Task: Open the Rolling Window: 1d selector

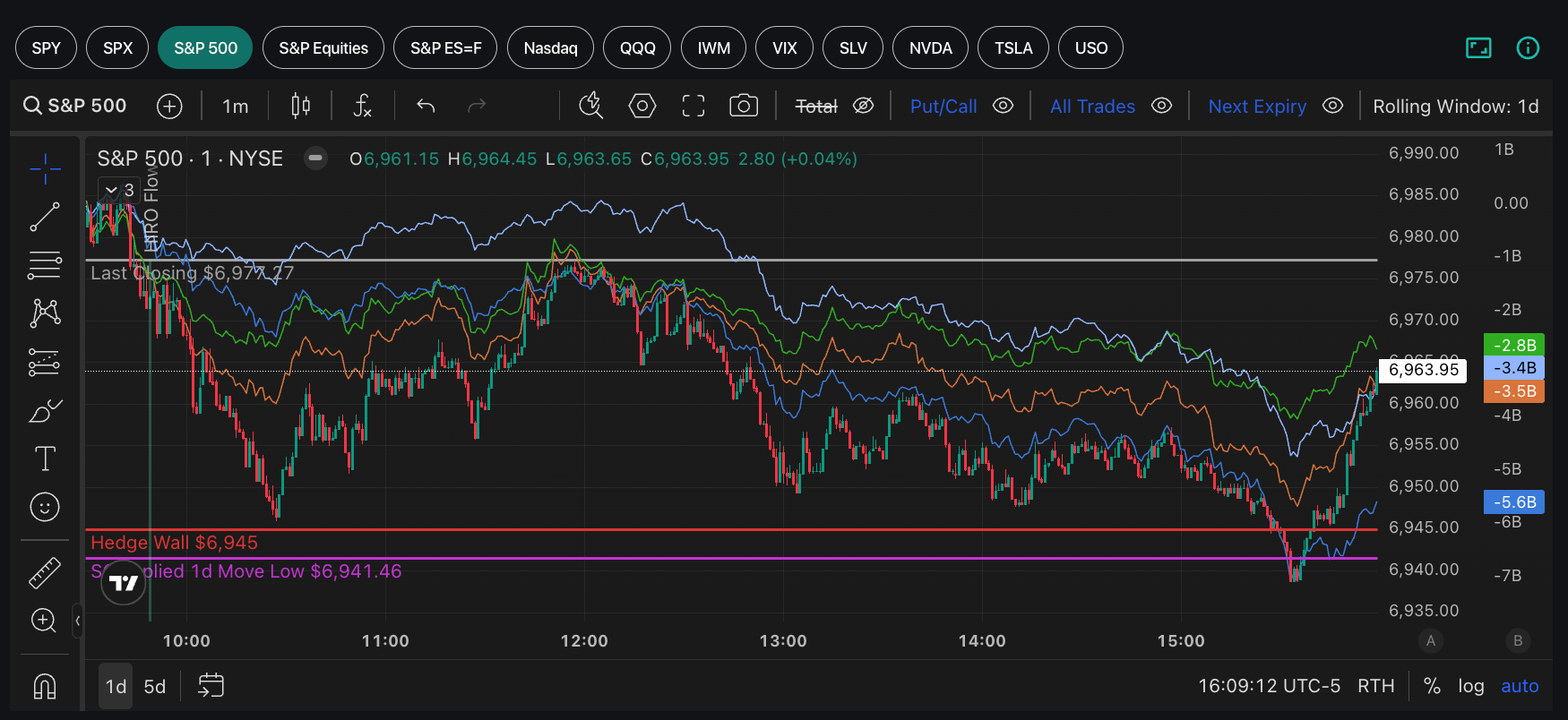Action: [1456, 107]
